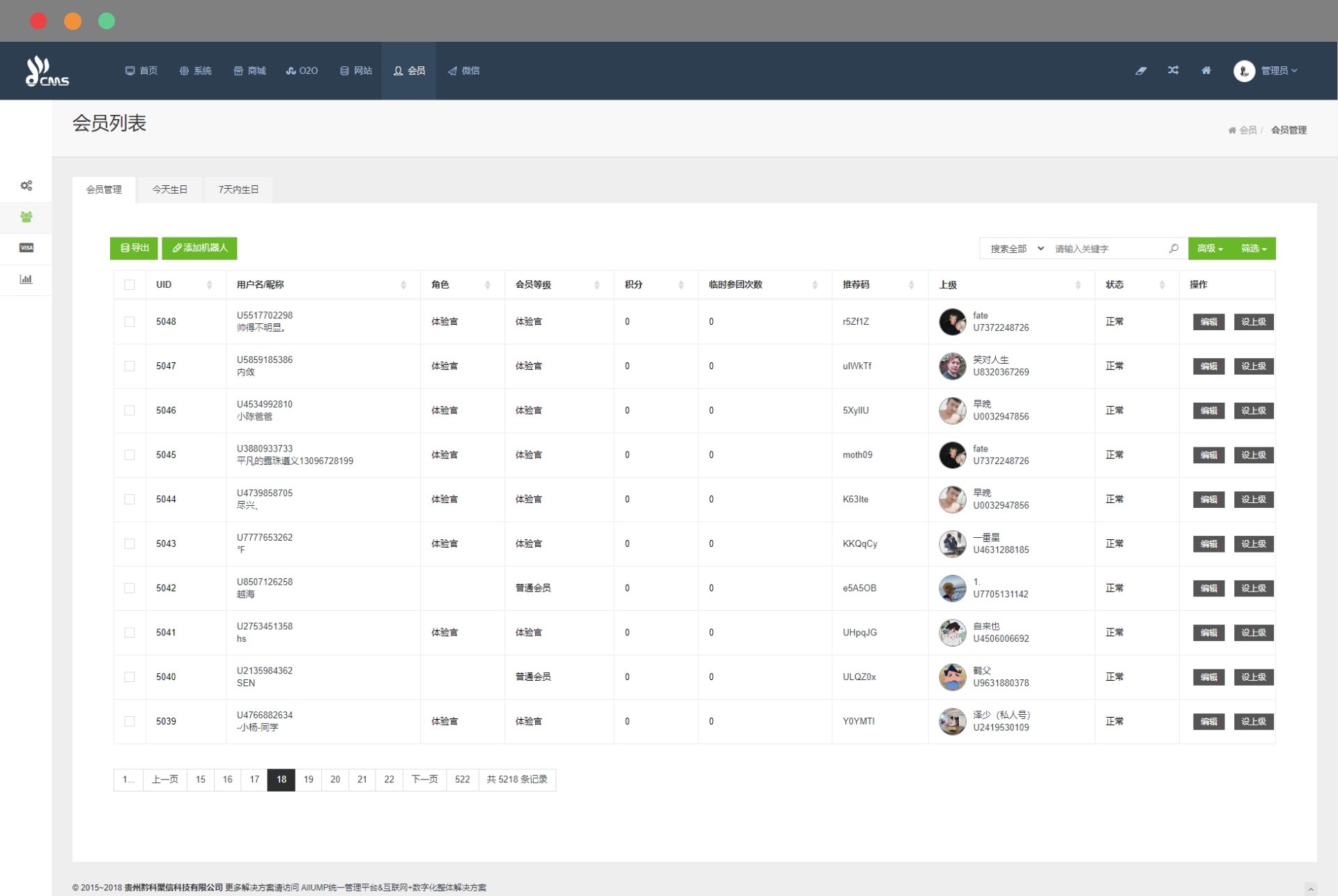This screenshot has height=896, width=1338.
Task: Click the shuffle icon in top bar
Action: 1173,70
